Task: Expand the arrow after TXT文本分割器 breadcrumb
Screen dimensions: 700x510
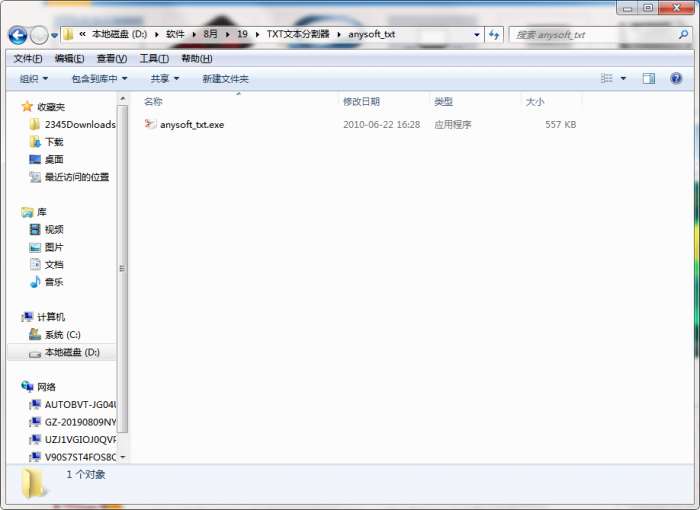Action: 339,34
